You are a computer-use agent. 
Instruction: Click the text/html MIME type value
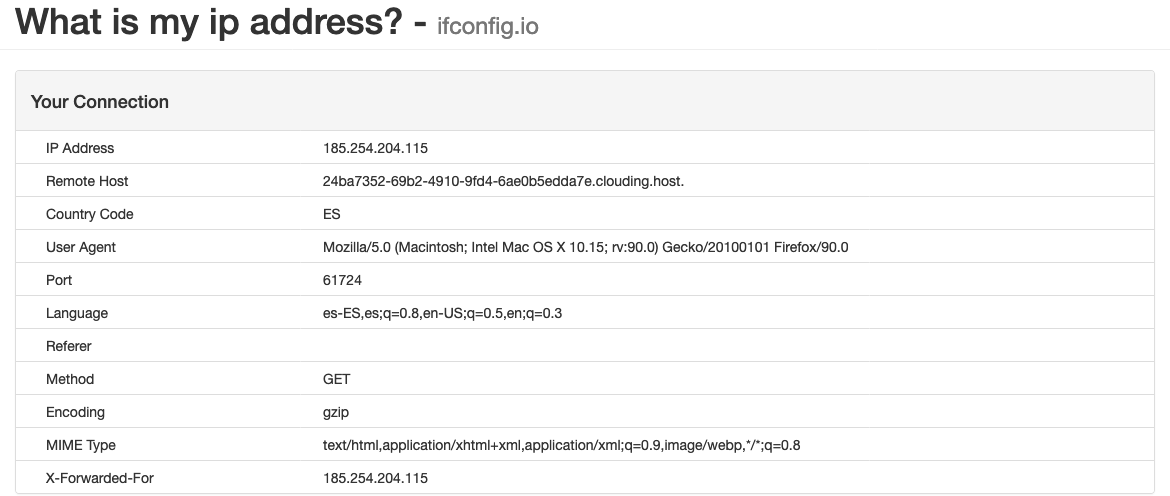[562, 445]
